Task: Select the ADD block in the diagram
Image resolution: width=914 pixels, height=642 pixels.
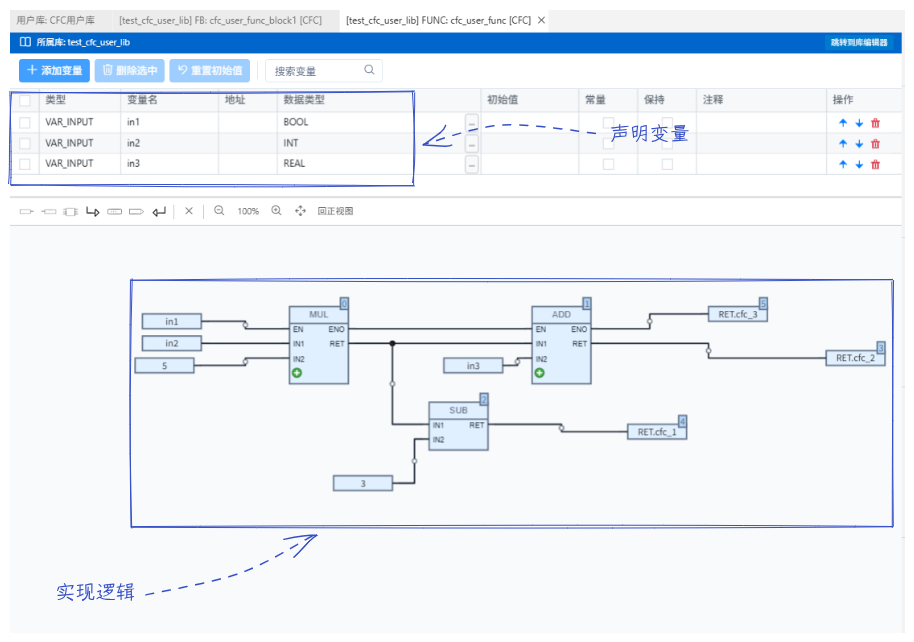Action: [x=561, y=345]
